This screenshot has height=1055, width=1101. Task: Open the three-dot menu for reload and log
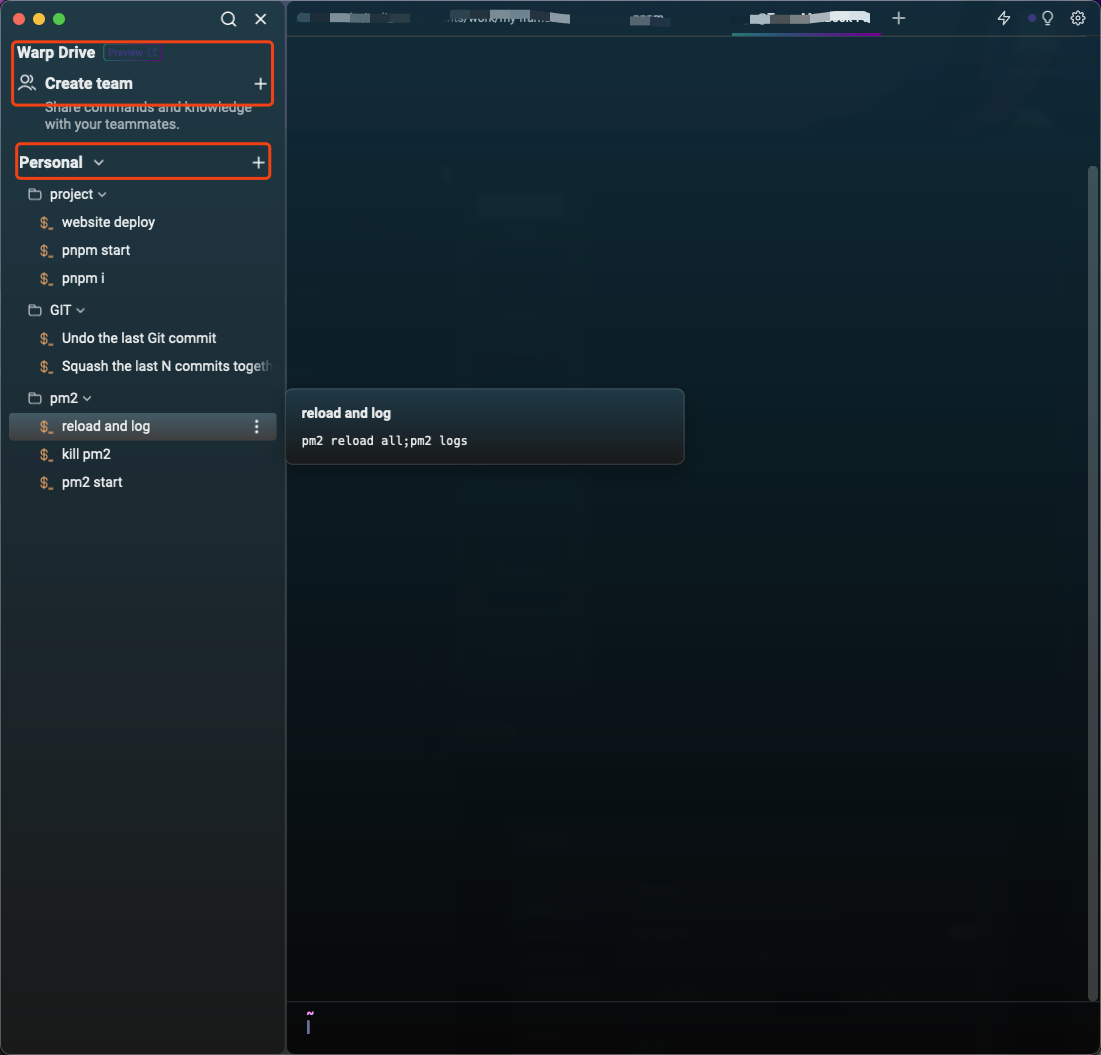pos(257,427)
